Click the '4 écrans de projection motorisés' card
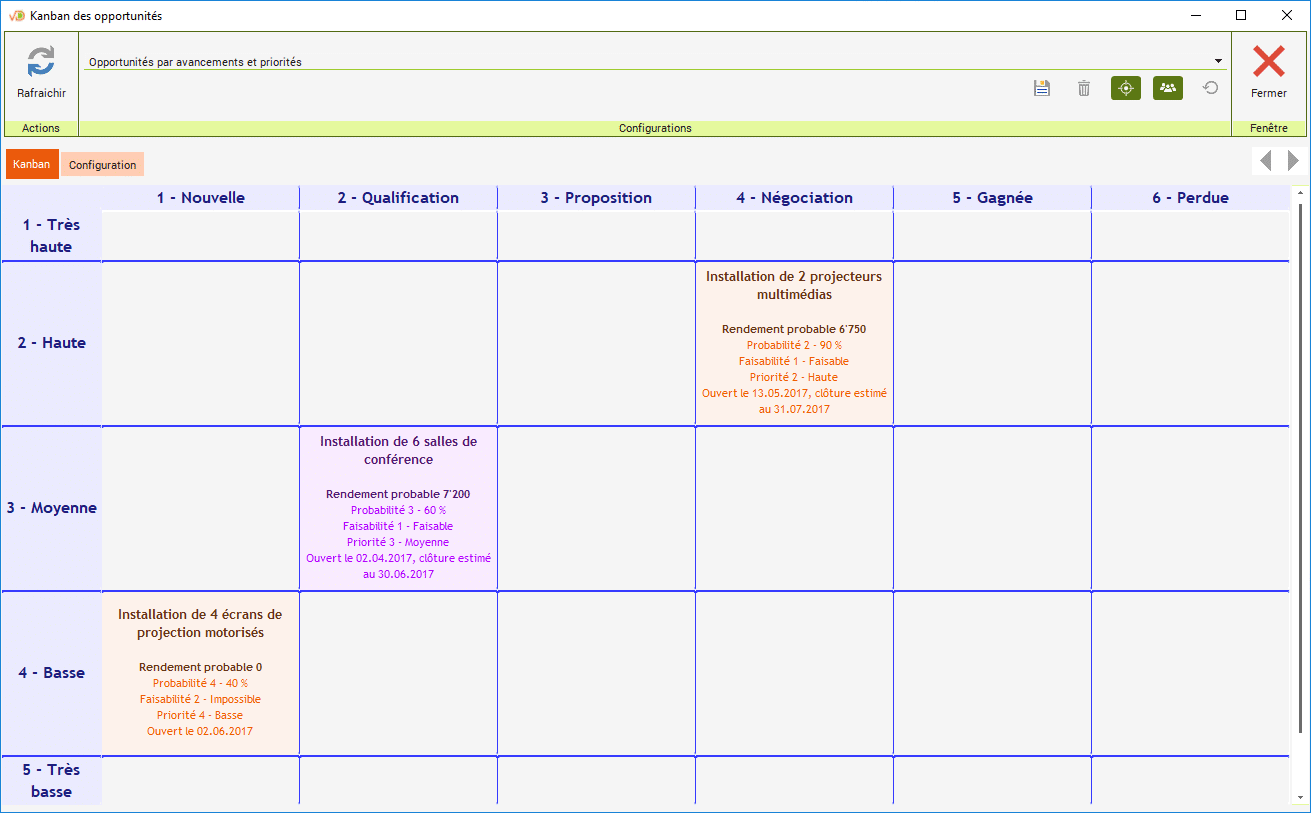The image size is (1311, 813). coord(200,672)
